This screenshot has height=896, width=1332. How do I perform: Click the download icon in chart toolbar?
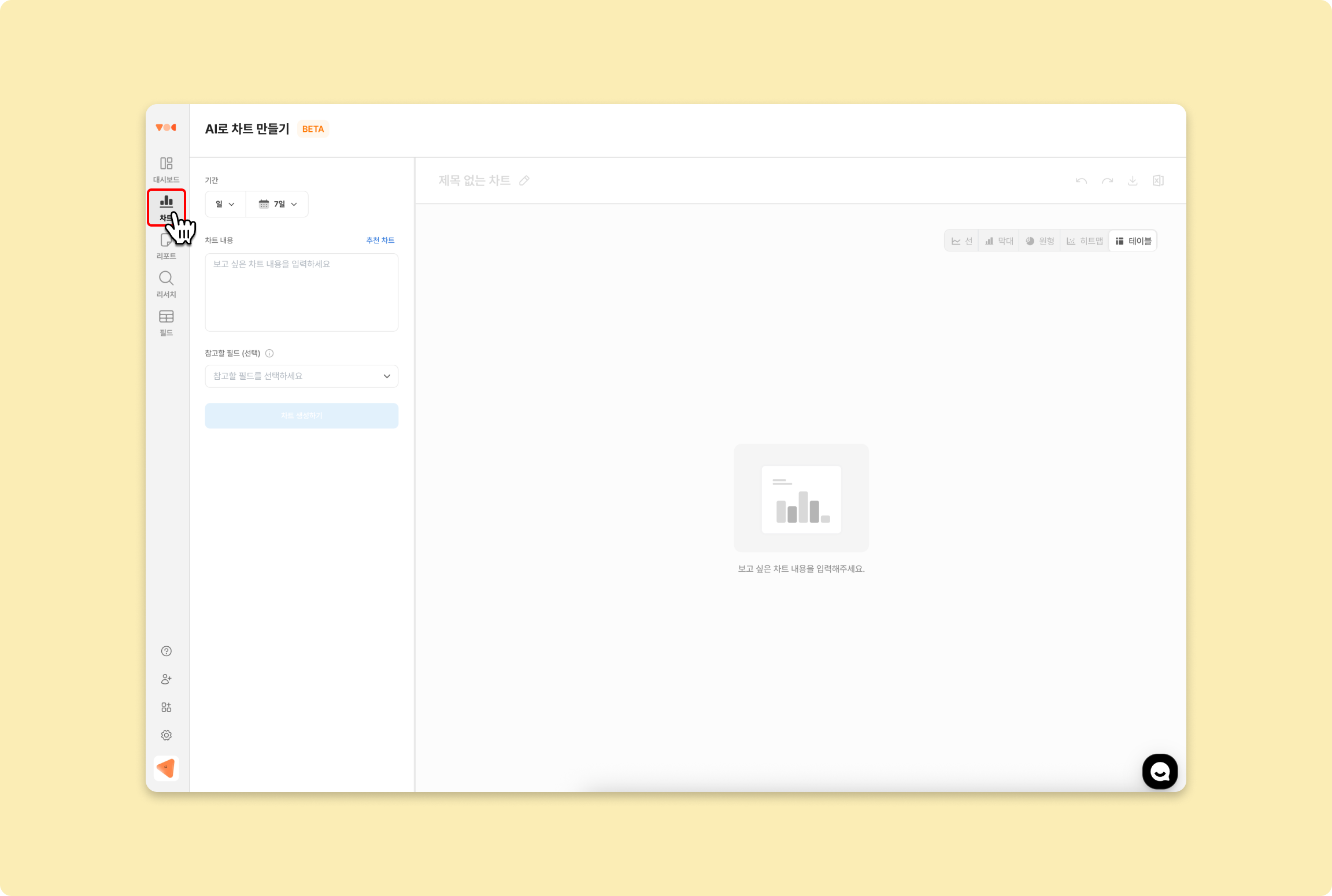pos(1133,181)
